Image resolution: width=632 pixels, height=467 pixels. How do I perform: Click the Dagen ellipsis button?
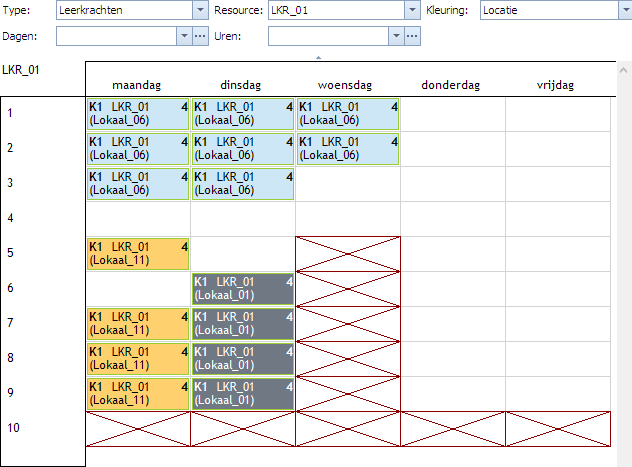[200, 36]
